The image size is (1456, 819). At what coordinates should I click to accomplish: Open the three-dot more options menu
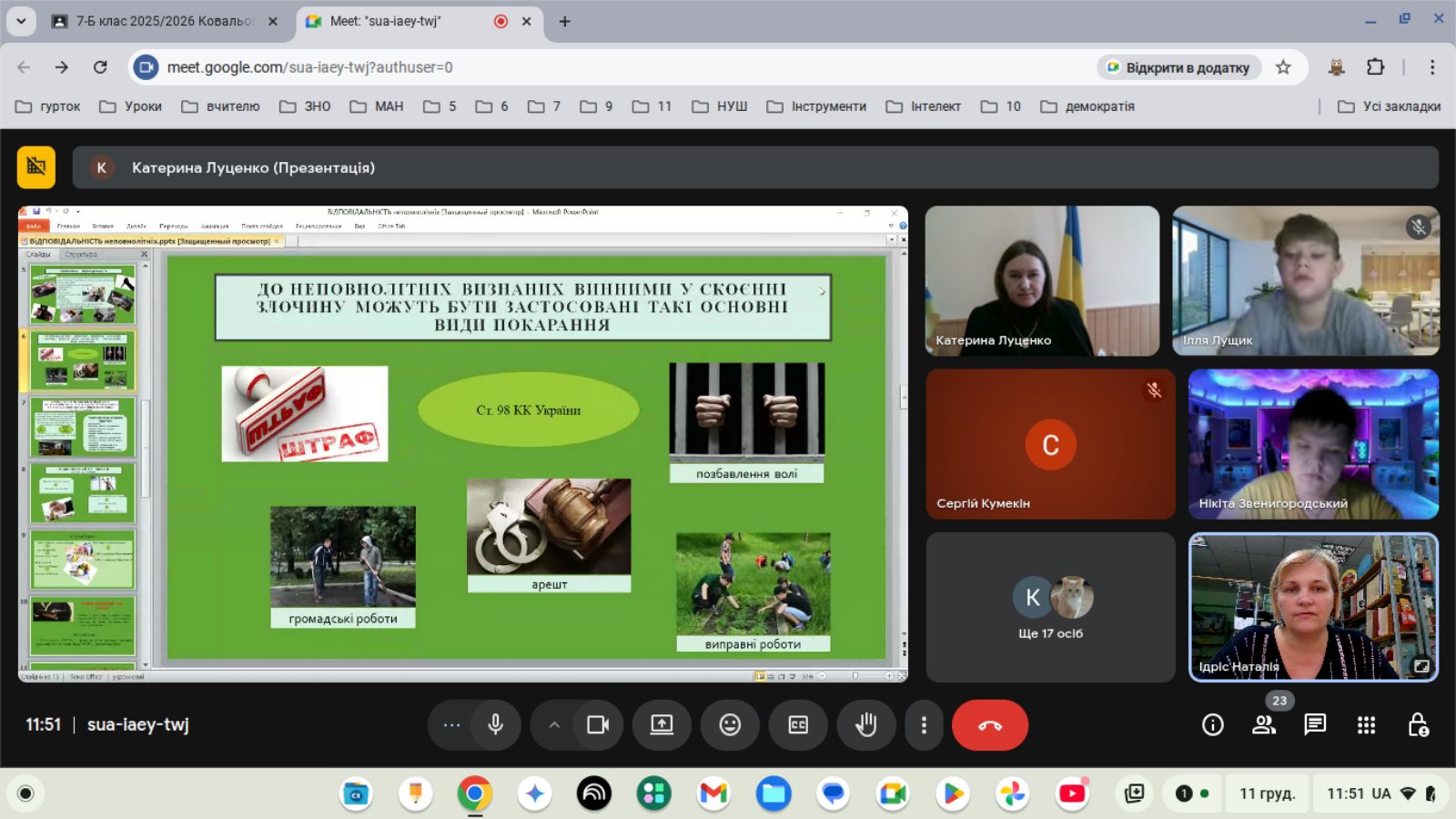coord(924,724)
